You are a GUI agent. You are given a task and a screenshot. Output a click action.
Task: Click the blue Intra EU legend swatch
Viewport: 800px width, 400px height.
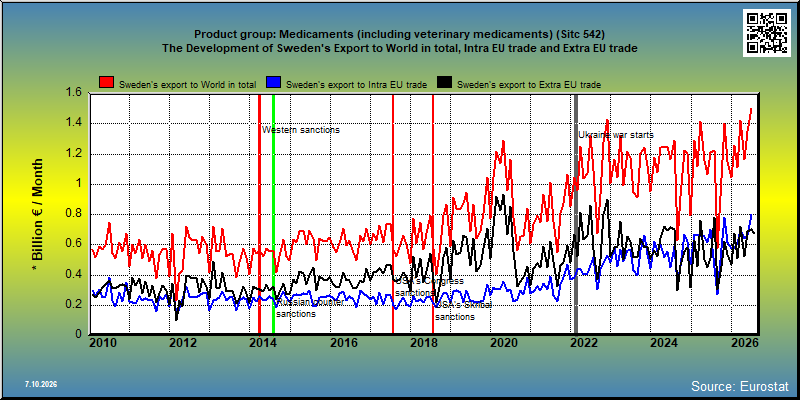274,83
